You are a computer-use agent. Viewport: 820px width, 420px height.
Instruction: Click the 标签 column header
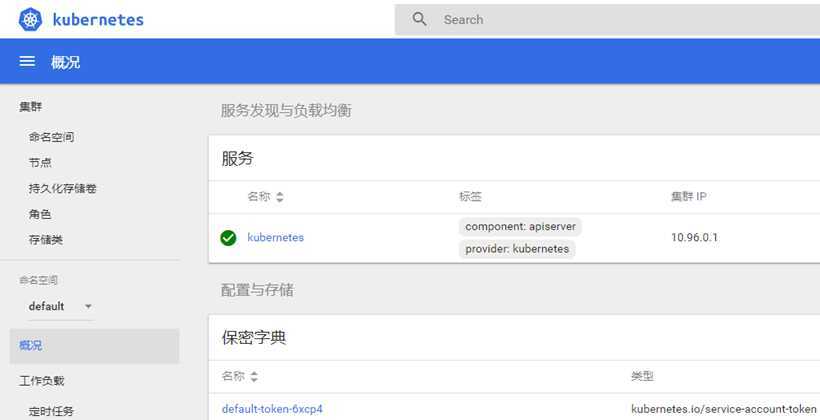[470, 197]
